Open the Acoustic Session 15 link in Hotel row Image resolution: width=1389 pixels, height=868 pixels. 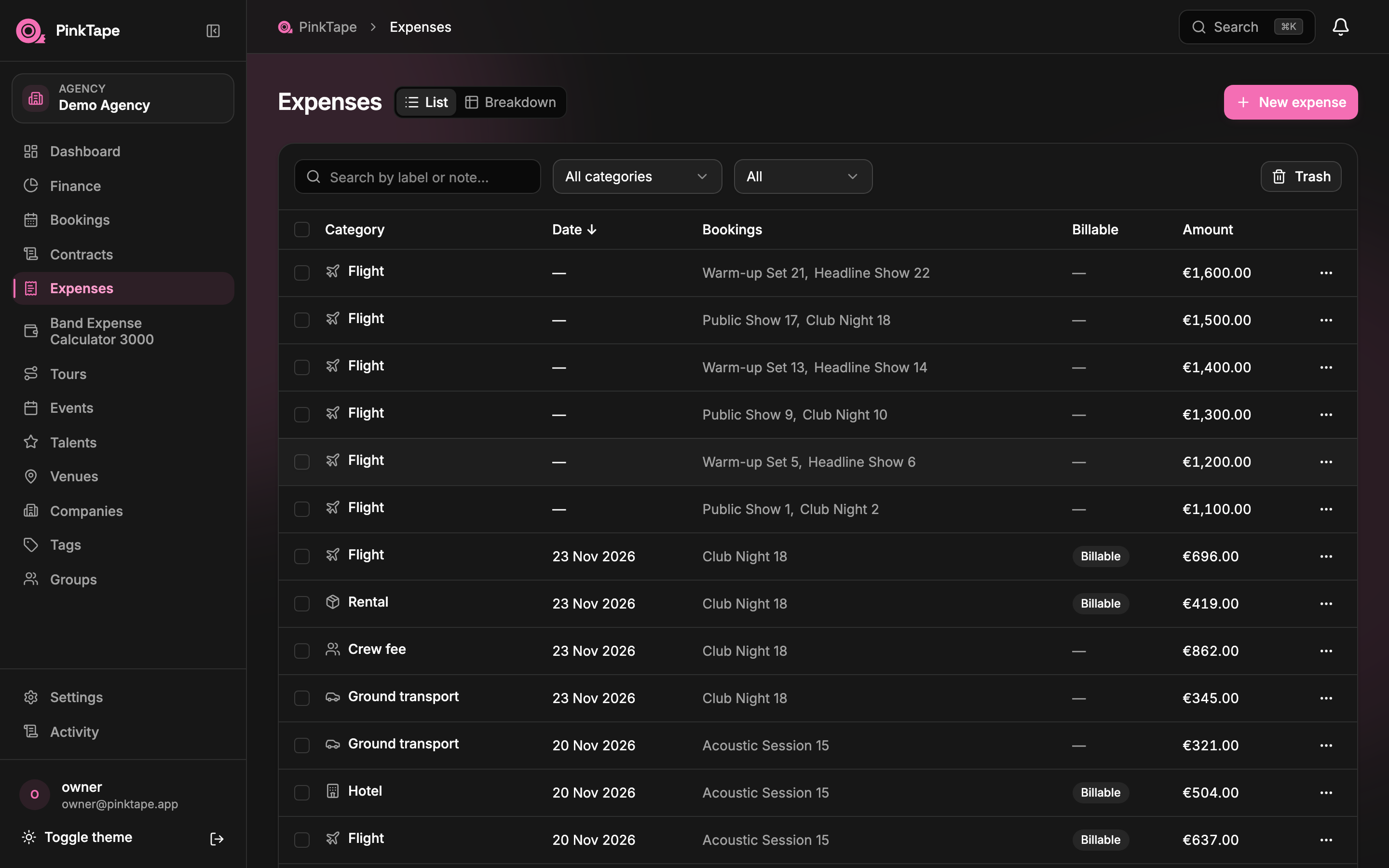tap(766, 792)
